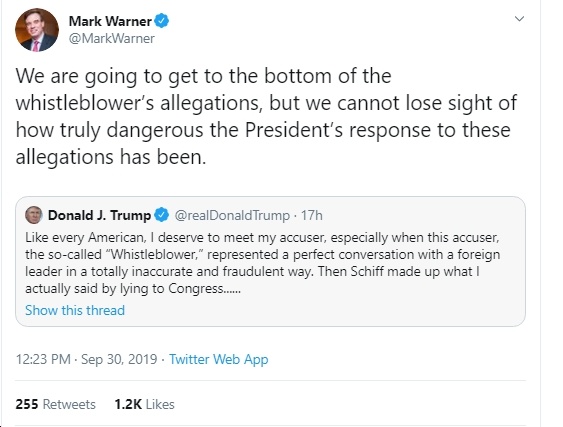Open the @MarkWarner handle link
563x427 pixels.
point(111,38)
